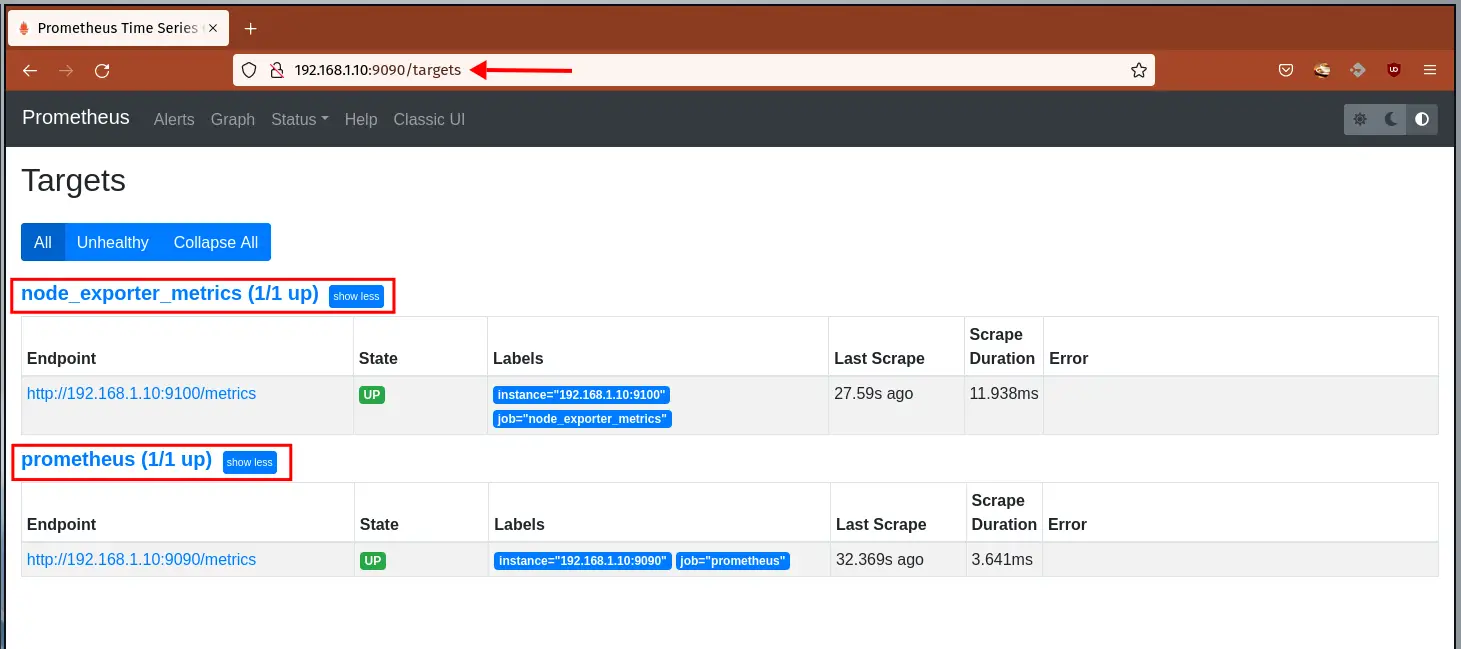Click the UP state badge for node exporter
The height and width of the screenshot is (649, 1461).
[x=372, y=395]
